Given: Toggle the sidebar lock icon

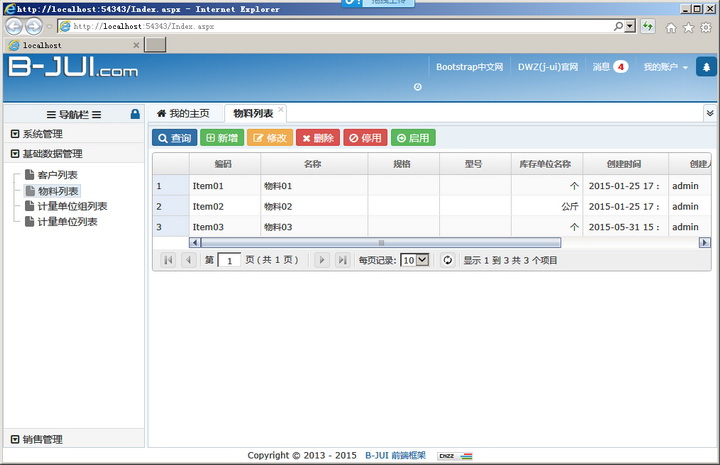Looking at the screenshot, I should [135, 114].
